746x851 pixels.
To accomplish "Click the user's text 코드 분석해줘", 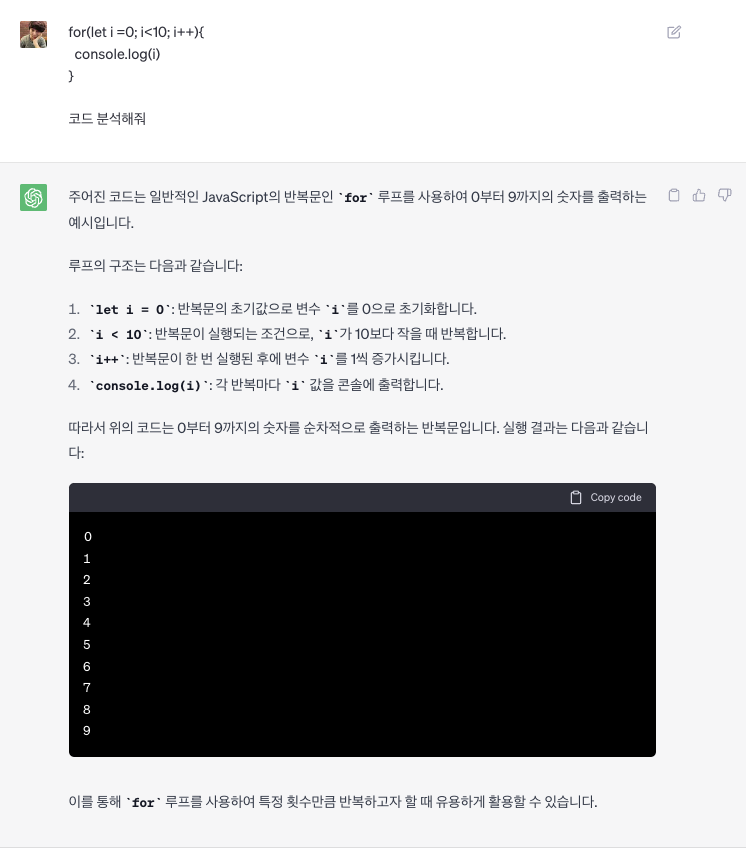I will pyautogui.click(x=107, y=119).
